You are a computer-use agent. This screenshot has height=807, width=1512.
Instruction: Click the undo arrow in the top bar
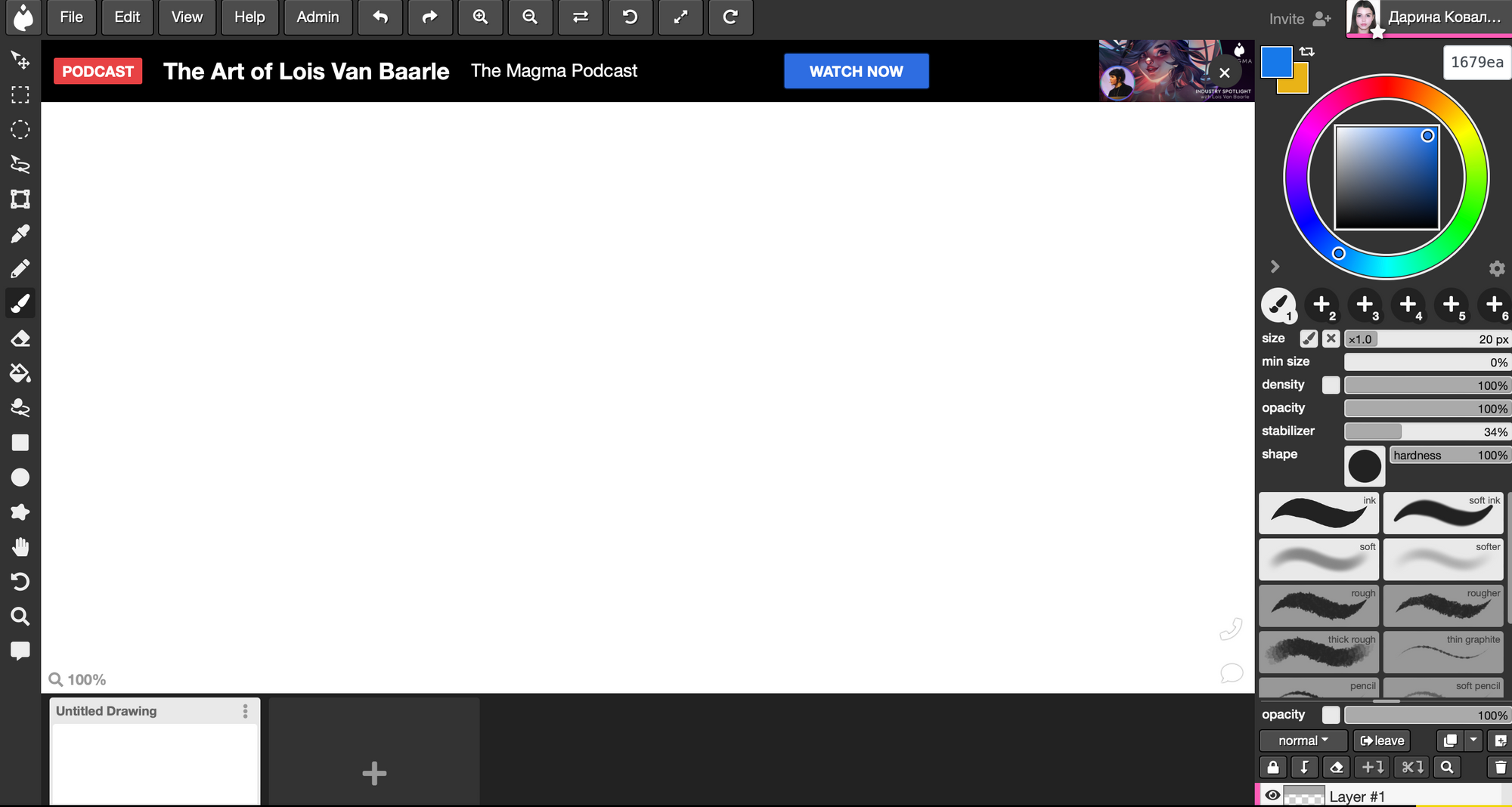380,17
